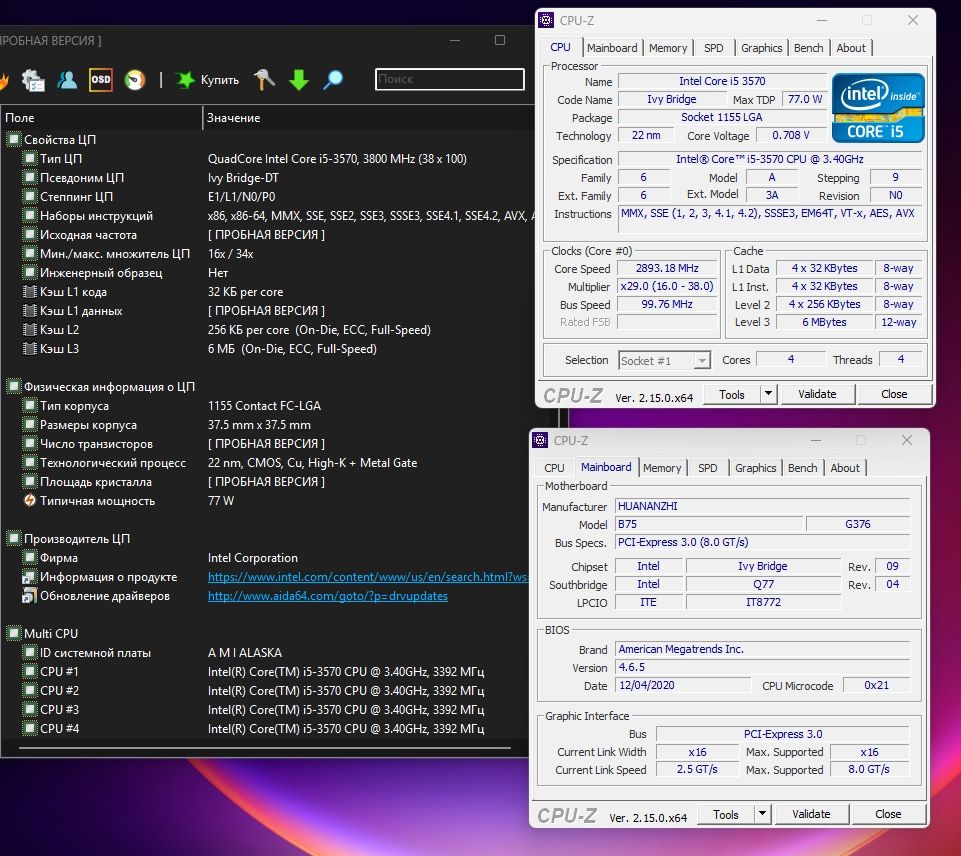Open Bench tab in upper CPU-Z window
961x856 pixels.
[x=808, y=48]
